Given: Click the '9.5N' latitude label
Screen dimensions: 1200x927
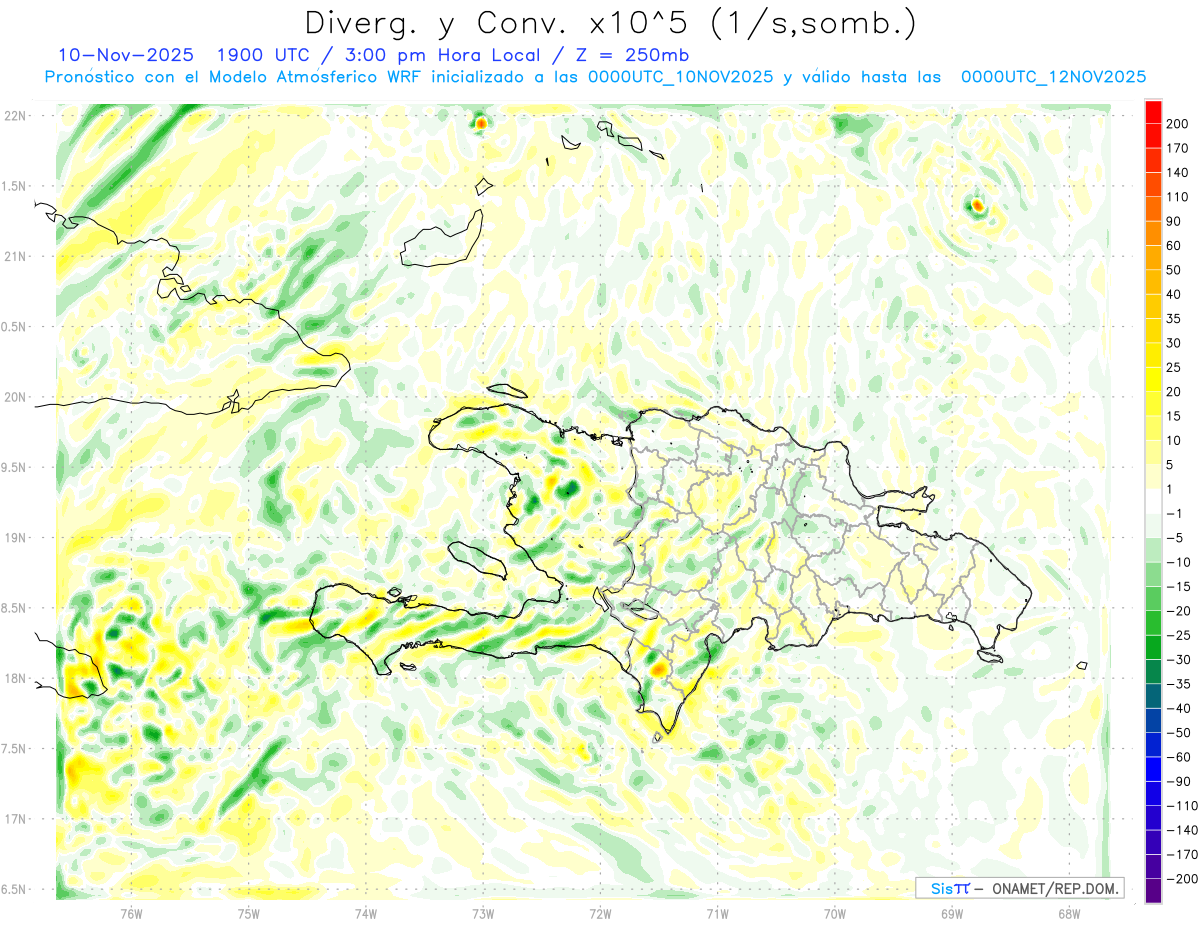Looking at the screenshot, I should coord(14,467).
